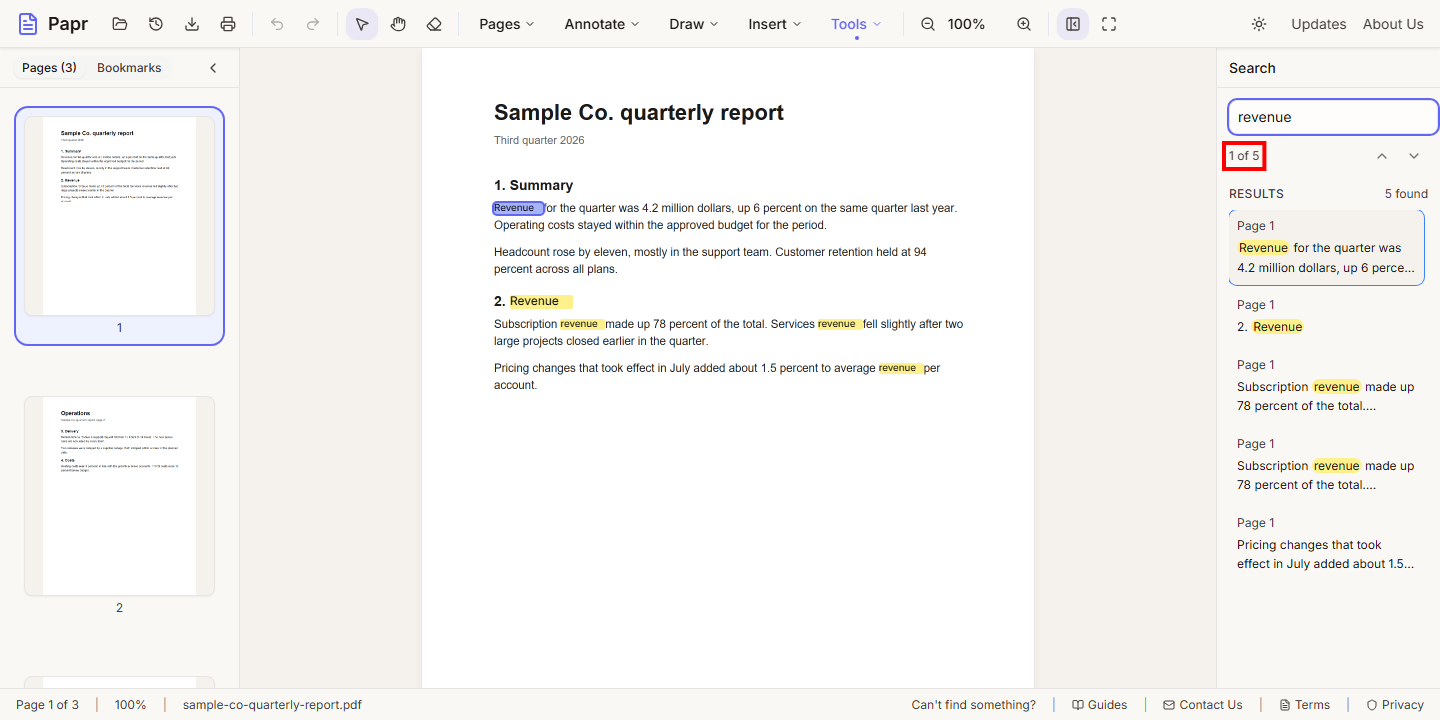Open Guides in the footer

coord(1099,705)
